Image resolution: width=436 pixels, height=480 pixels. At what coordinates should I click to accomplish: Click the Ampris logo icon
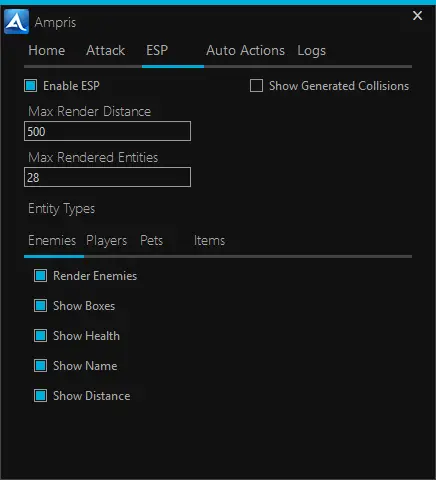[16, 22]
